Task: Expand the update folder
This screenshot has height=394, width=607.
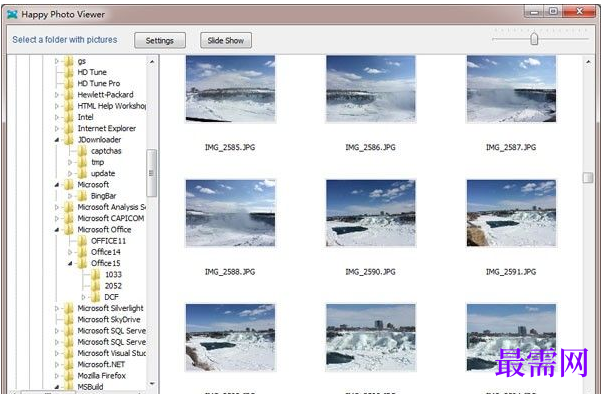Action: click(70, 173)
